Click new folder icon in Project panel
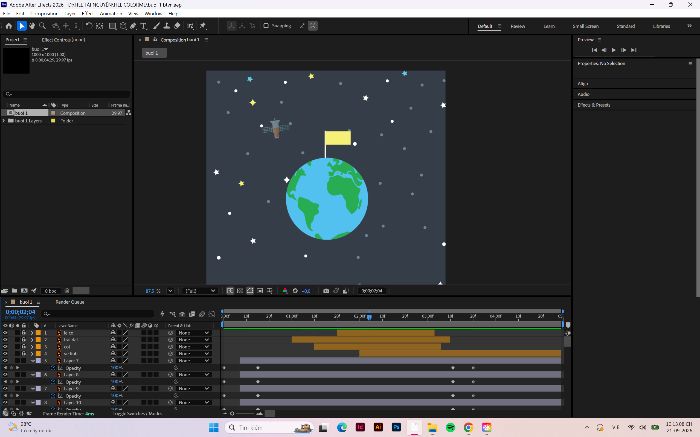This screenshot has height=437, width=700. (14, 291)
